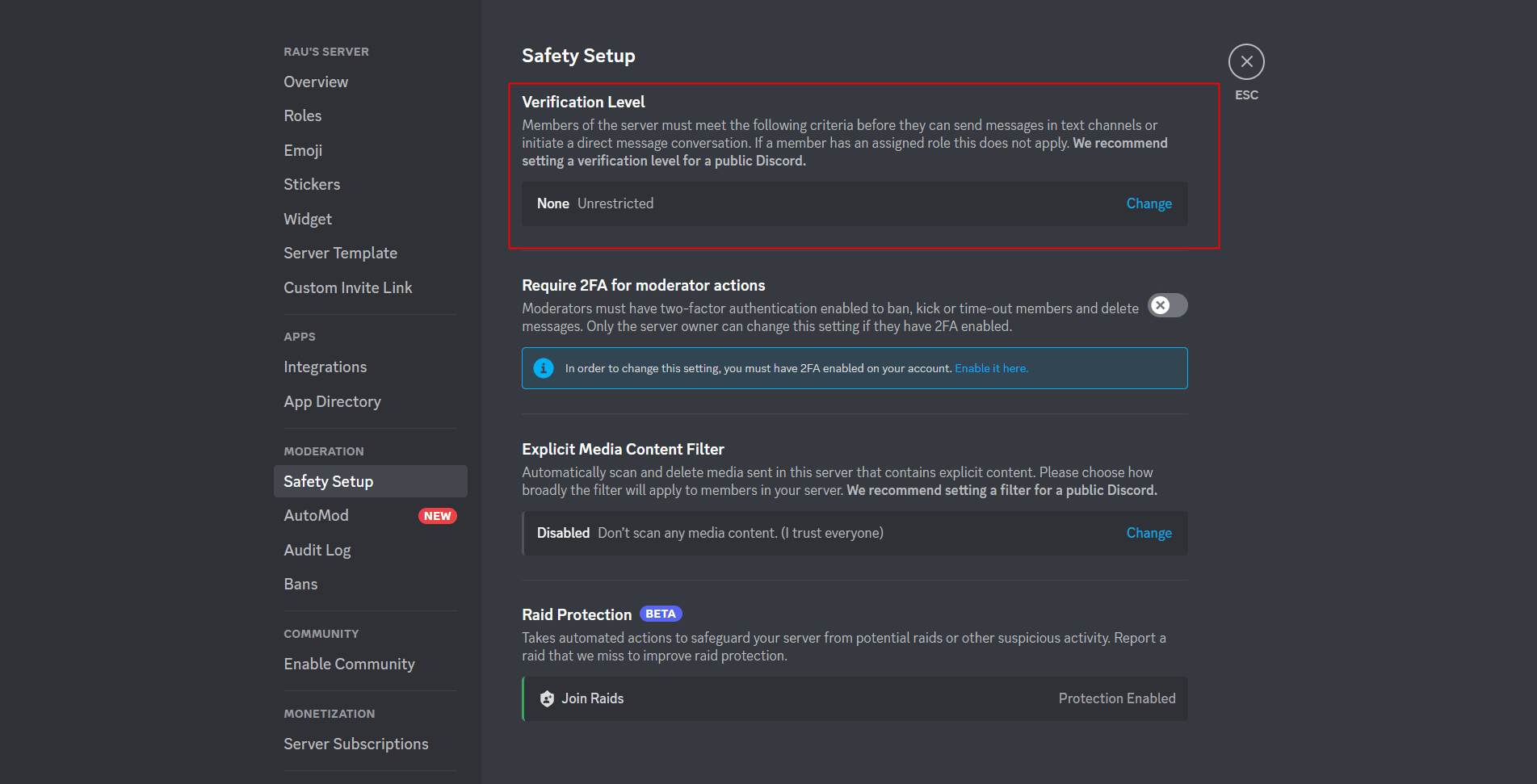Open the Enable it here 2FA link

coord(991,368)
